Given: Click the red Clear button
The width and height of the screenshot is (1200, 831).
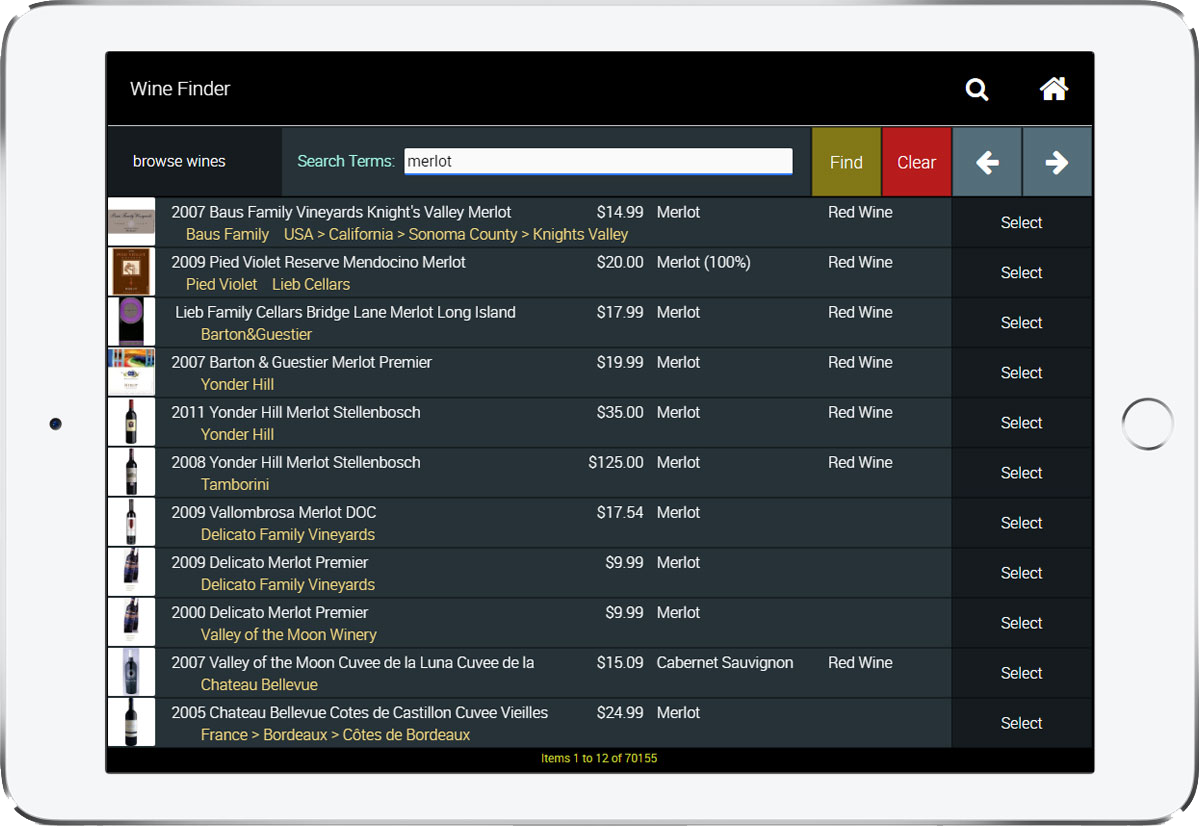Looking at the screenshot, I should pos(916,162).
